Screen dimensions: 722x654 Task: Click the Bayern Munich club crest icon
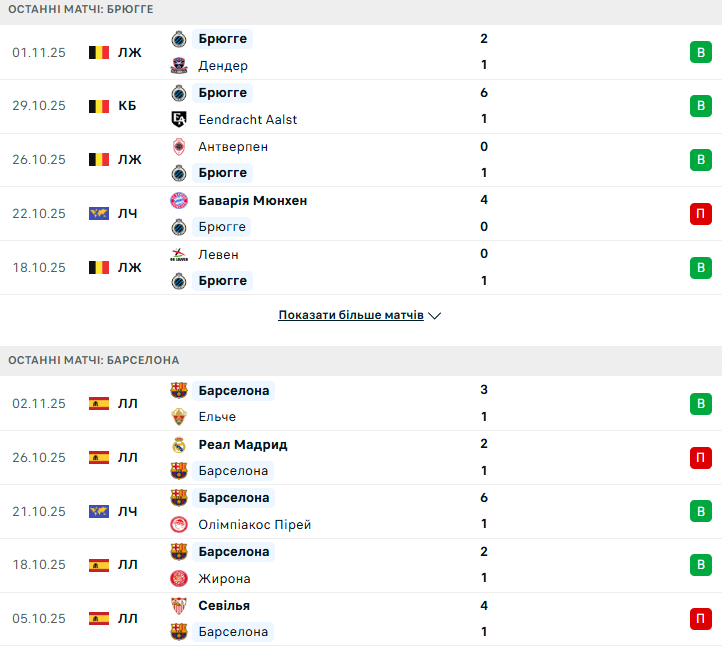[x=179, y=200]
